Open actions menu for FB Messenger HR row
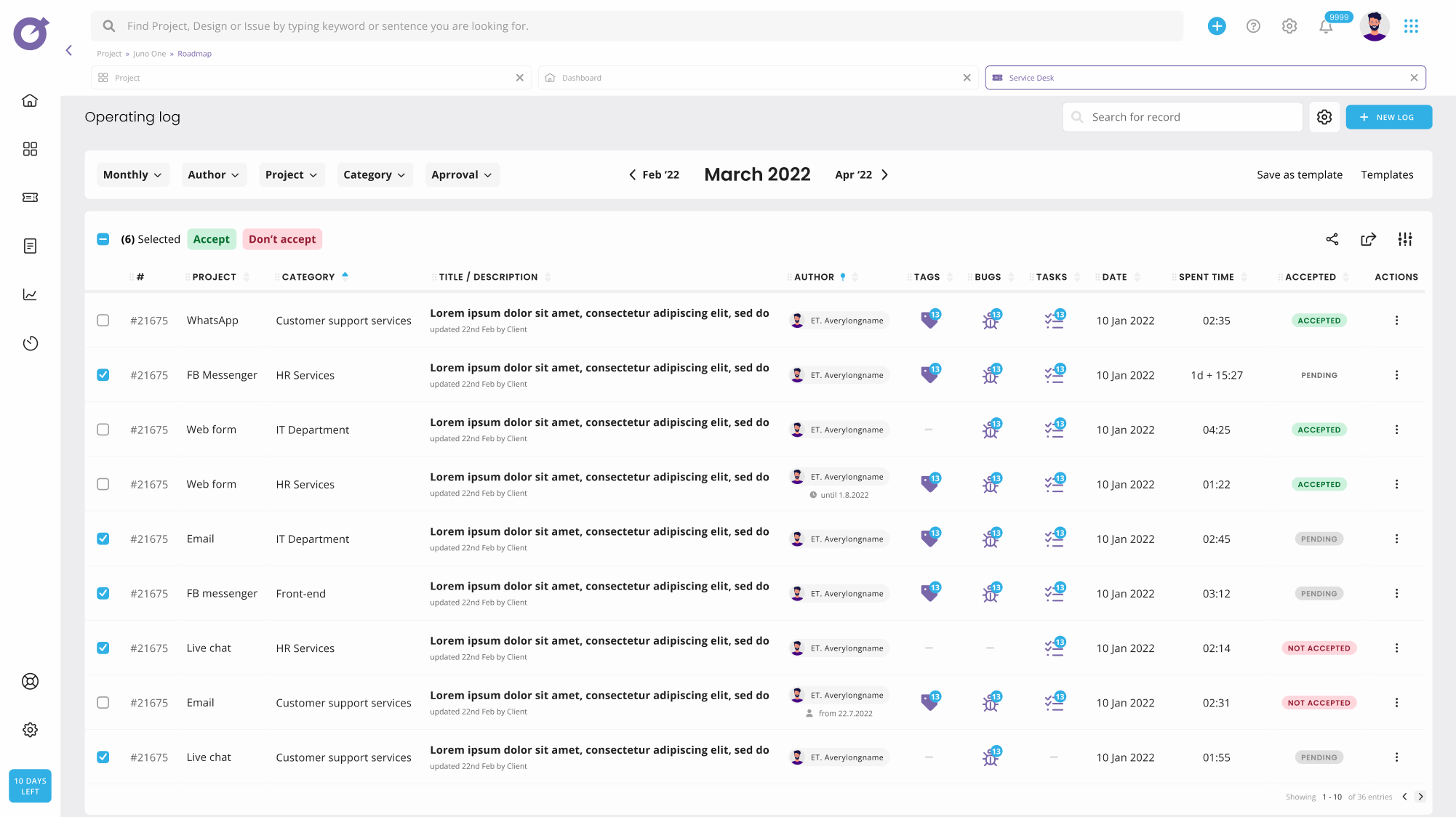1456x817 pixels. 1396,375
